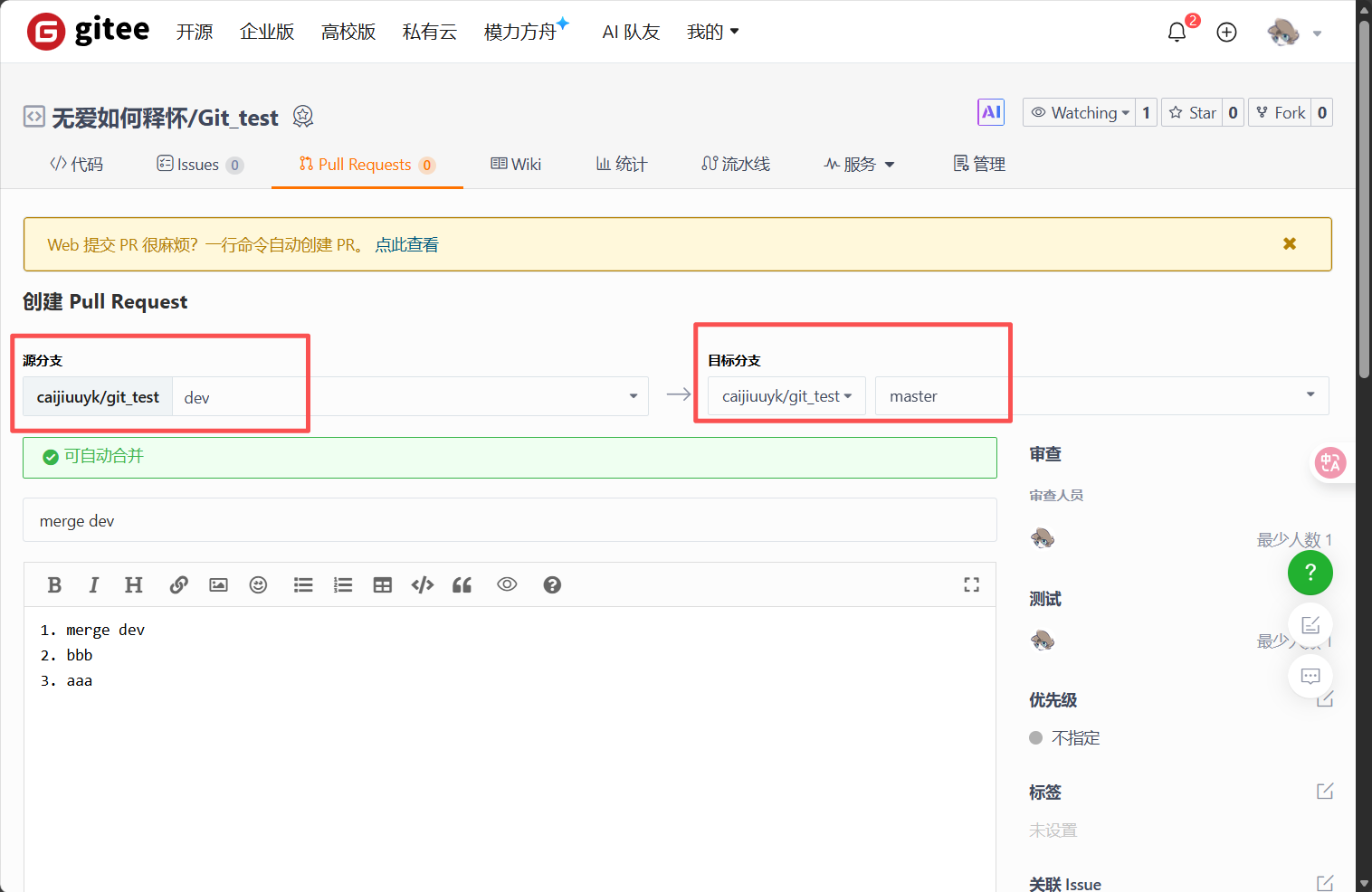Star this repository
Image resolution: width=1372 pixels, height=892 pixels.
tap(1192, 112)
